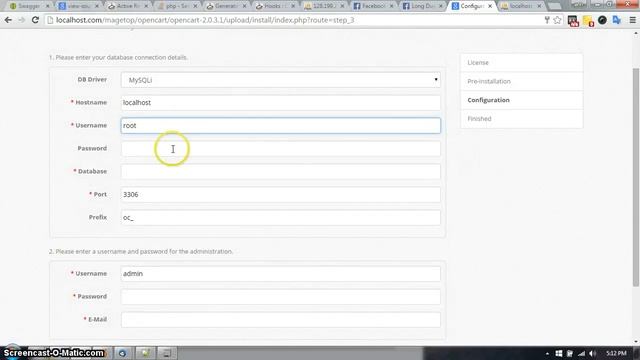This screenshot has height=360, width=640.
Task: Focus database Username field with root
Action: click(280, 126)
